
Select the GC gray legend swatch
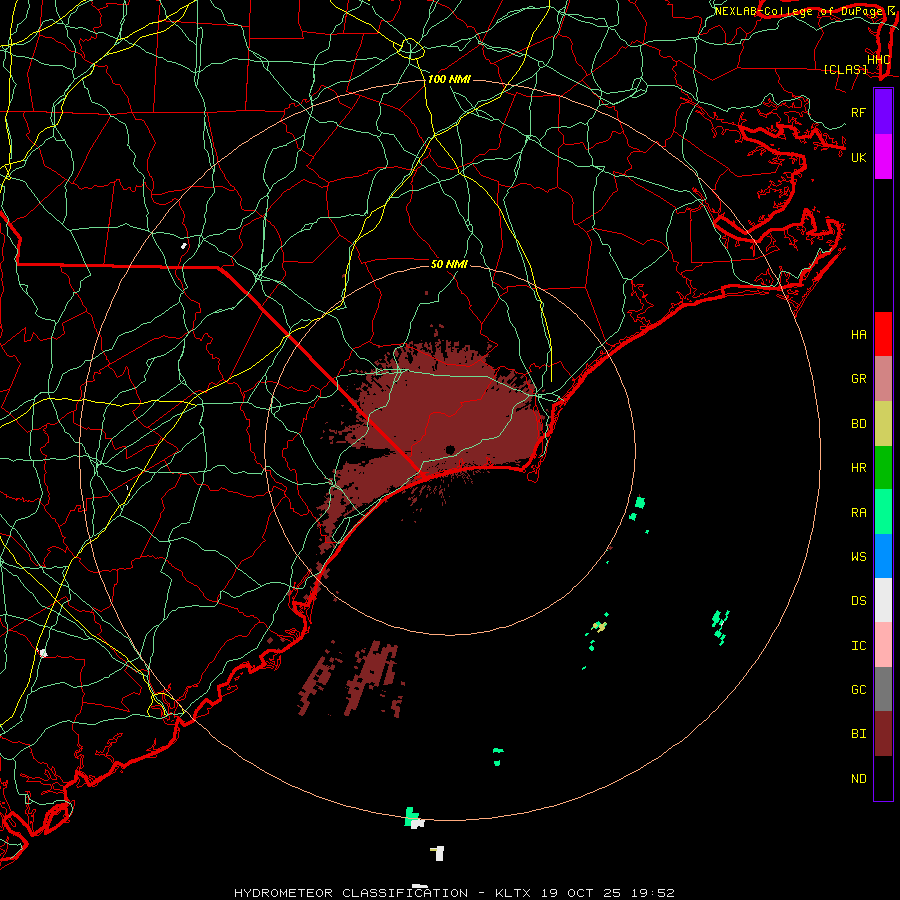pos(883,689)
